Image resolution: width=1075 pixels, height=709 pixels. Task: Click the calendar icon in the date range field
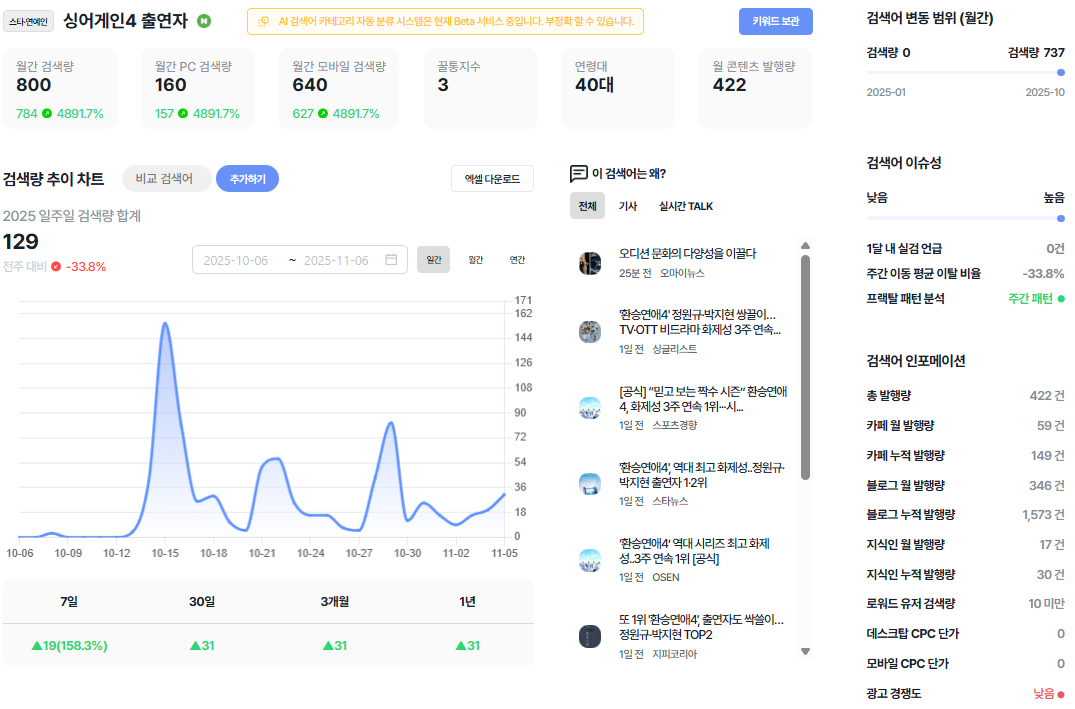click(391, 260)
